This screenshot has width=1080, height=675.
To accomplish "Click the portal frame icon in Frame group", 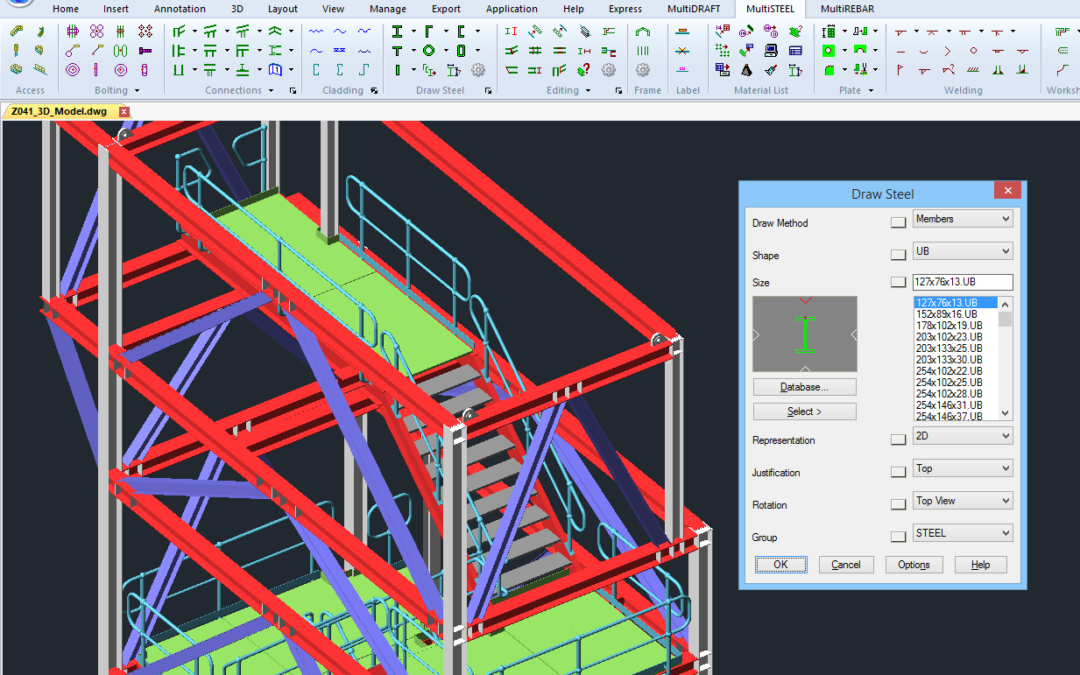I will 643,32.
